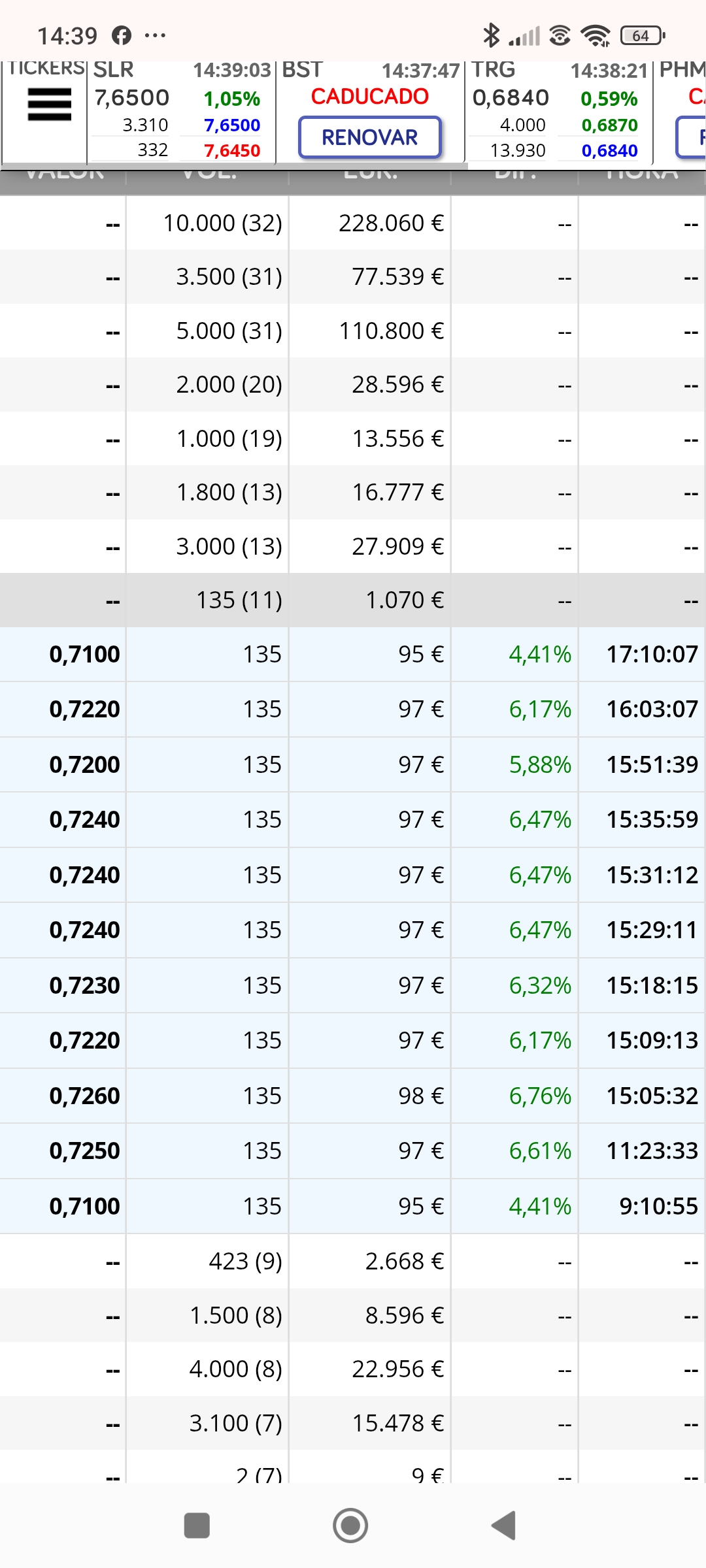706x1568 pixels.
Task: Expand the 1.000 (19) volume row
Action: pyautogui.click(x=353, y=439)
